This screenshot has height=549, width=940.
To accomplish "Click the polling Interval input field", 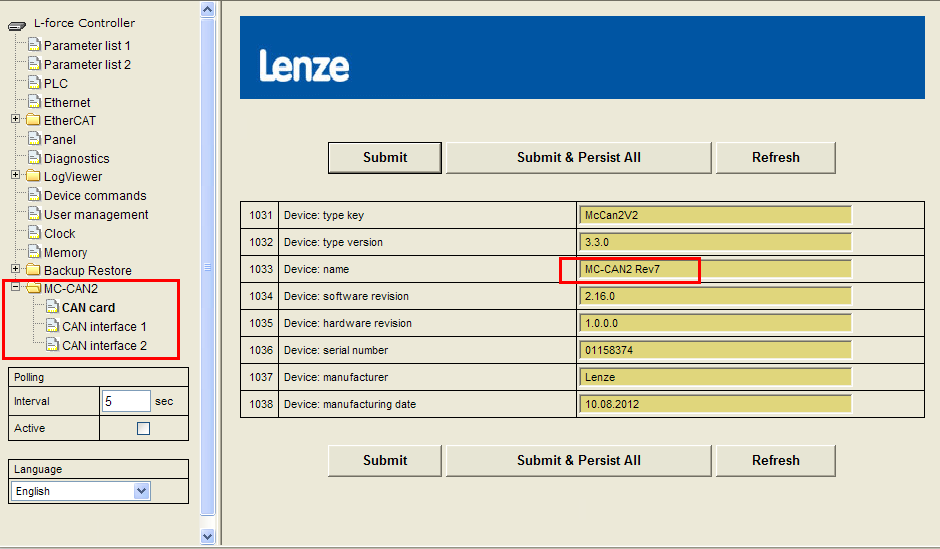I will (126, 401).
